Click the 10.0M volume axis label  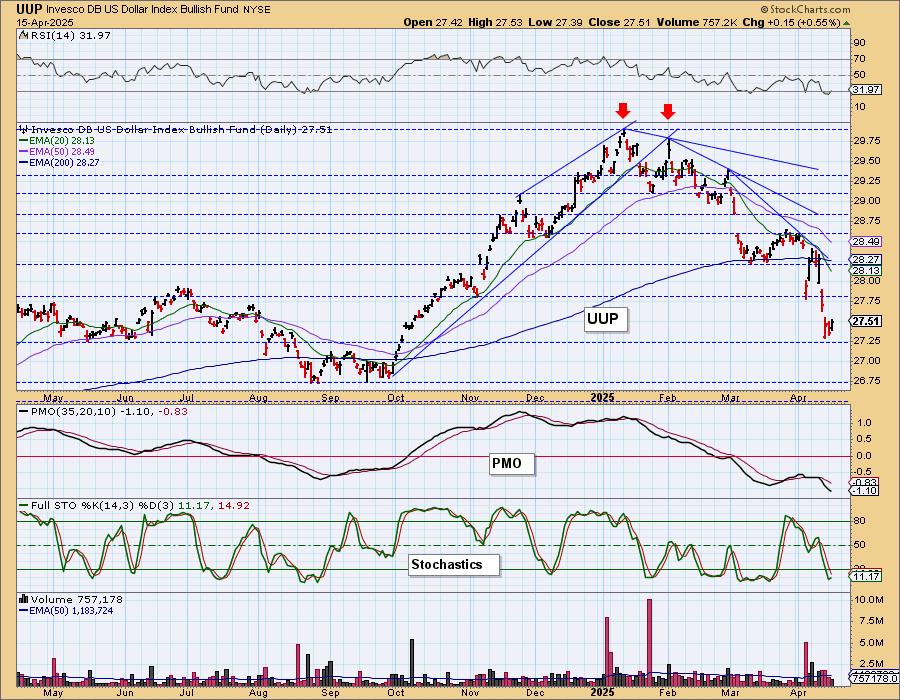(x=869, y=600)
